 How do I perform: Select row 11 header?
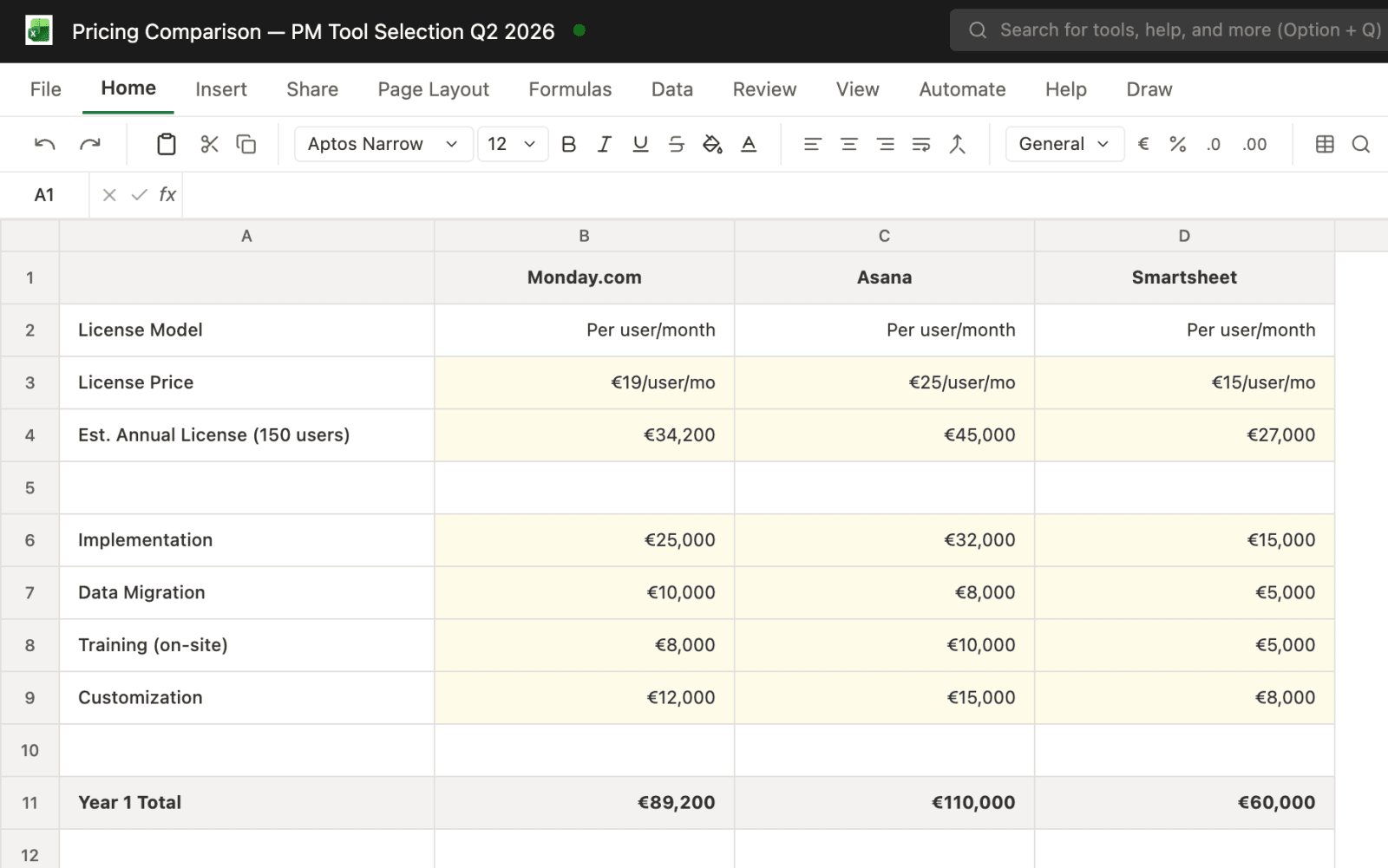tap(29, 803)
